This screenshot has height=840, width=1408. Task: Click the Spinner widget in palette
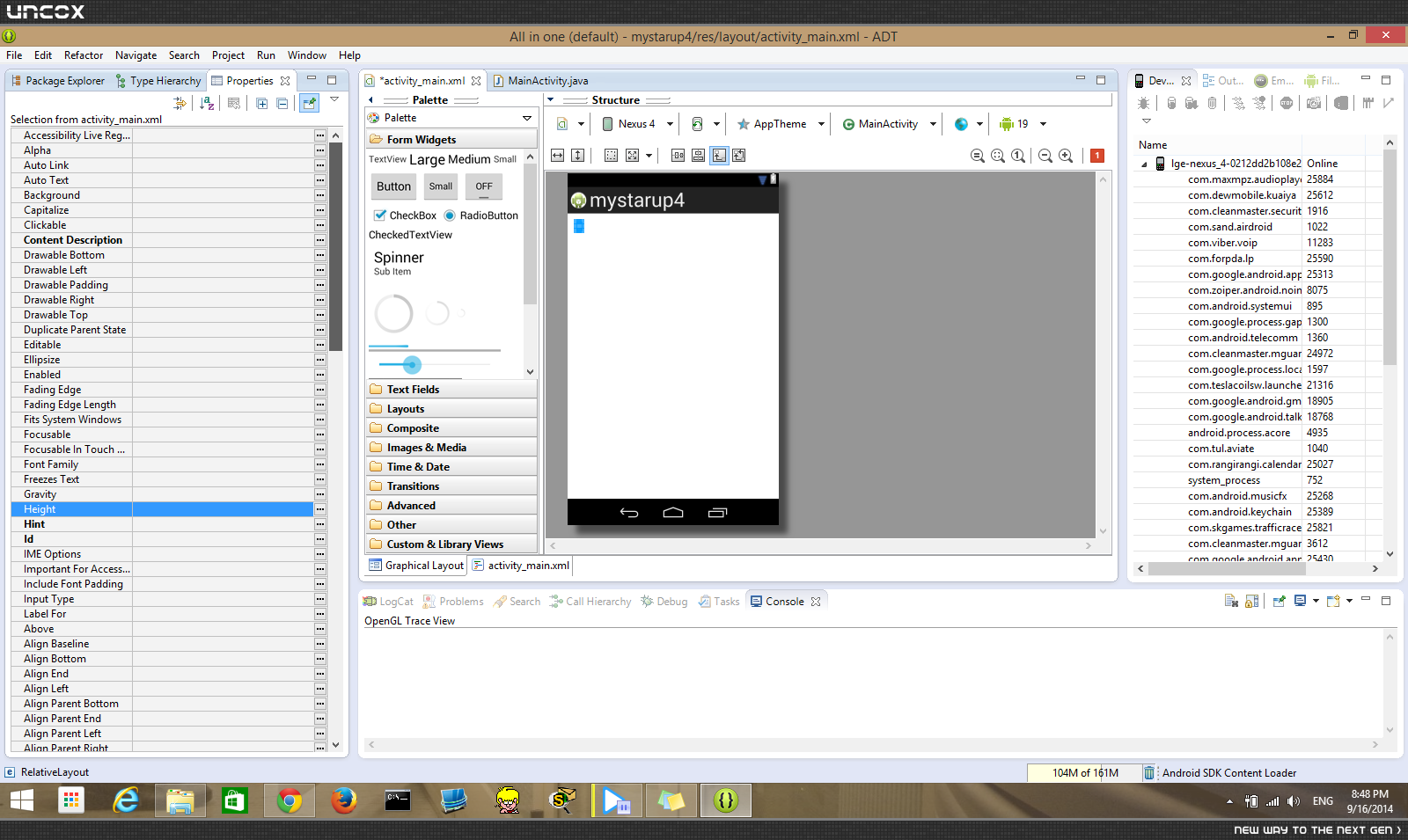pyautogui.click(x=399, y=263)
